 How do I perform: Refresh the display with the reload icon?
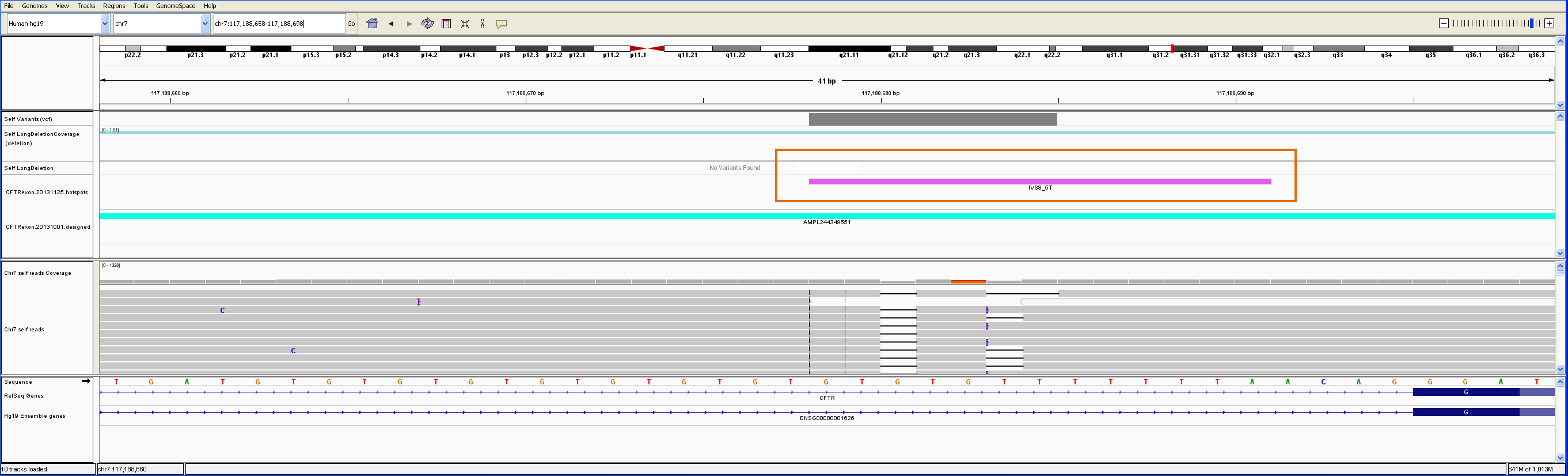427,24
